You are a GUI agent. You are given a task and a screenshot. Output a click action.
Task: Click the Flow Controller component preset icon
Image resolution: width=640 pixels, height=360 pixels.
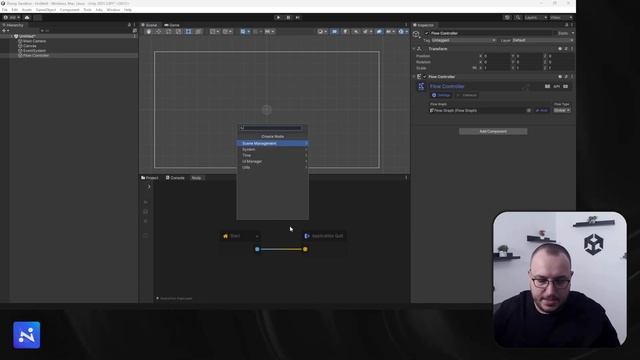tap(566, 77)
